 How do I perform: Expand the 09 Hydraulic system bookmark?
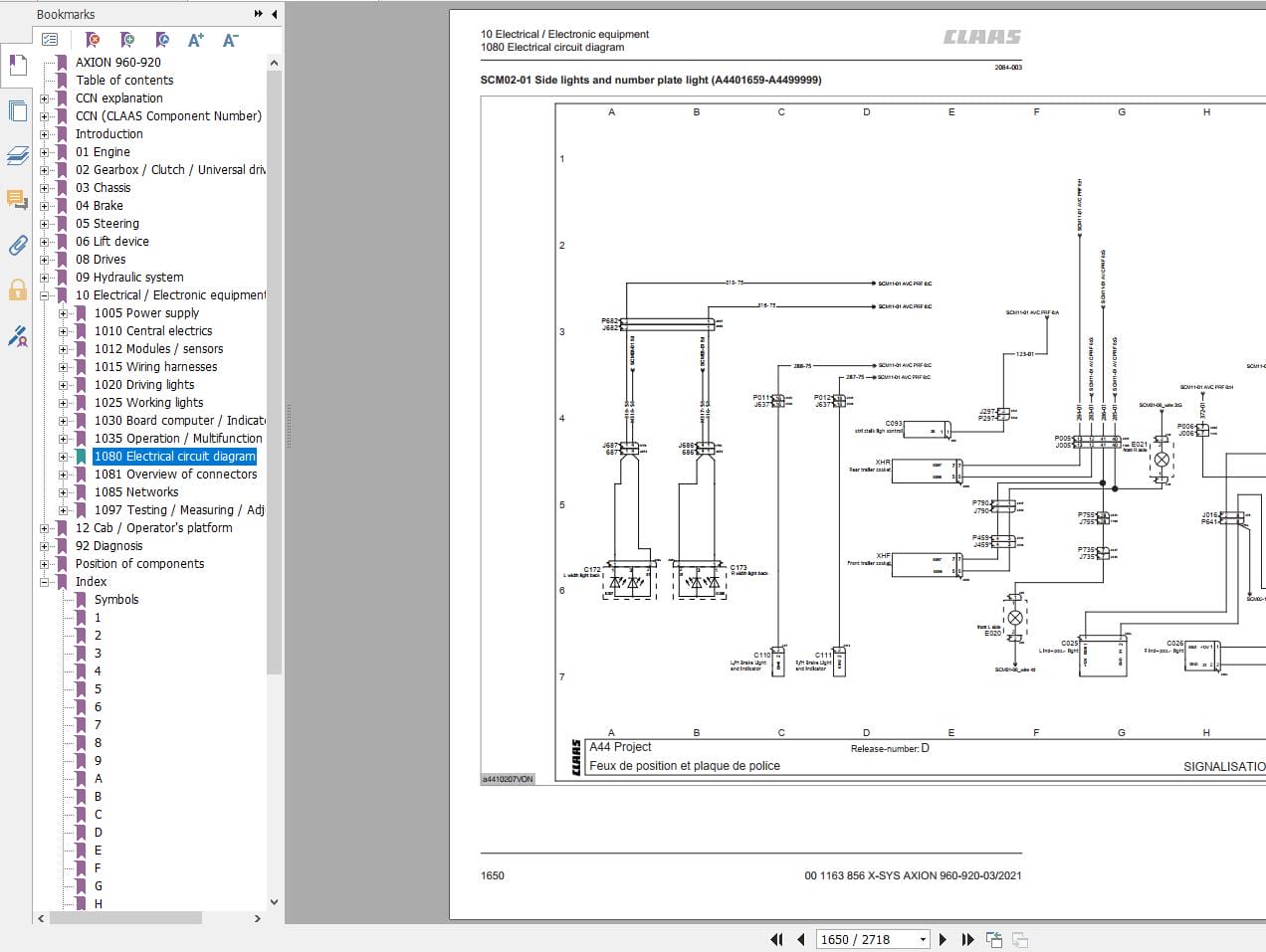point(45,278)
